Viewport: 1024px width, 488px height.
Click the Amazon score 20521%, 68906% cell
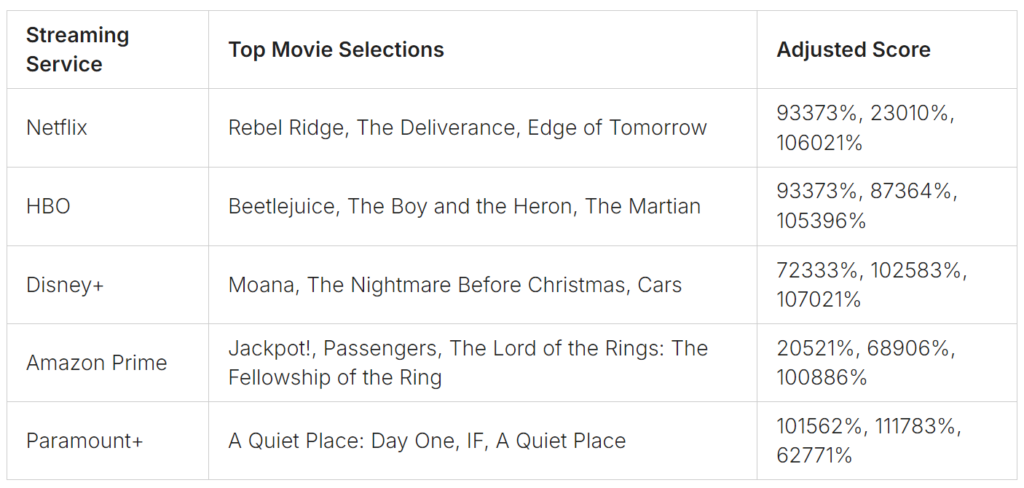(x=887, y=363)
